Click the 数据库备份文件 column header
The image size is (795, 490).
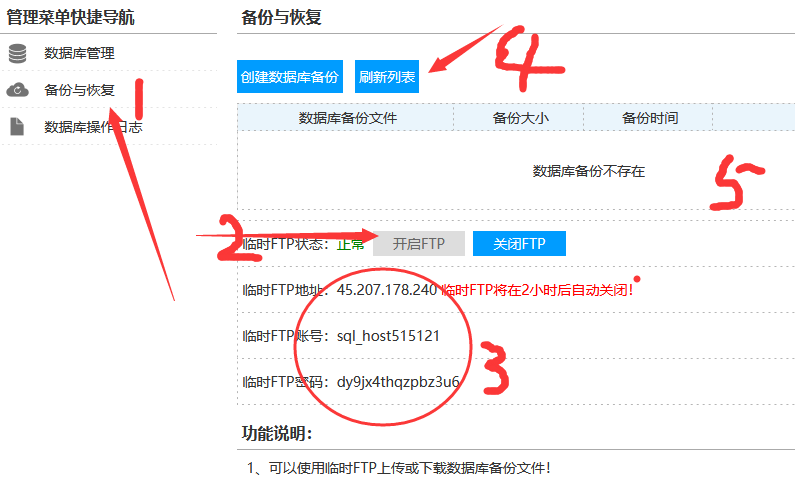click(348, 118)
